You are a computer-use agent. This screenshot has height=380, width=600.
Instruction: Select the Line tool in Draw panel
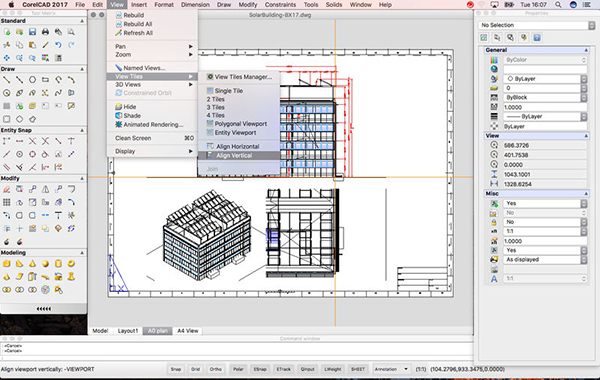coord(7,80)
